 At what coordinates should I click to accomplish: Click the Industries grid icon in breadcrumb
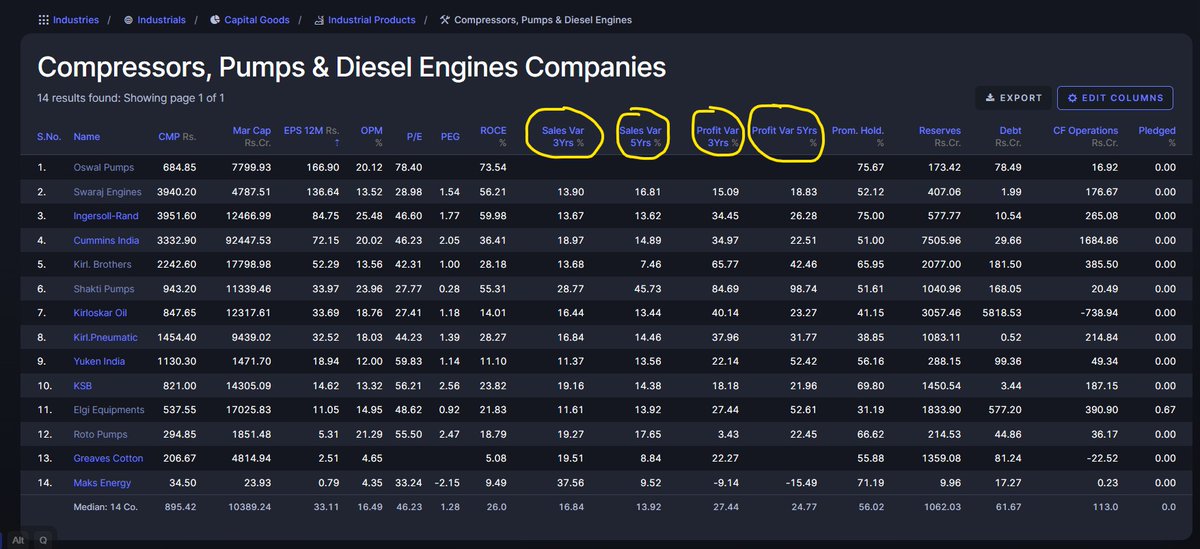click(x=43, y=20)
